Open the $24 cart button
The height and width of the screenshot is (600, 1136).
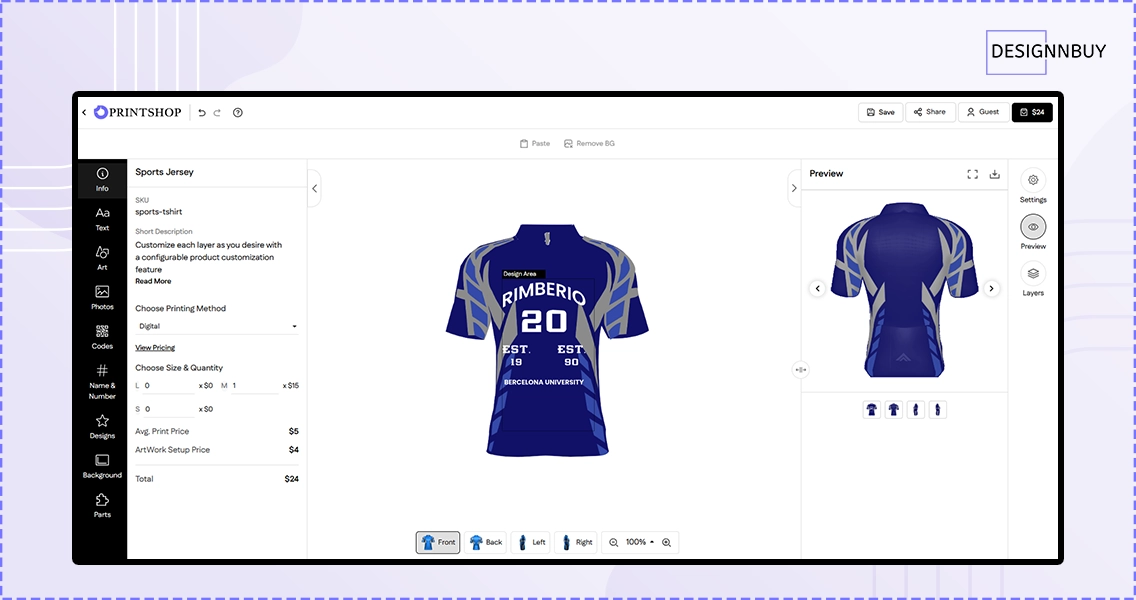(1032, 112)
